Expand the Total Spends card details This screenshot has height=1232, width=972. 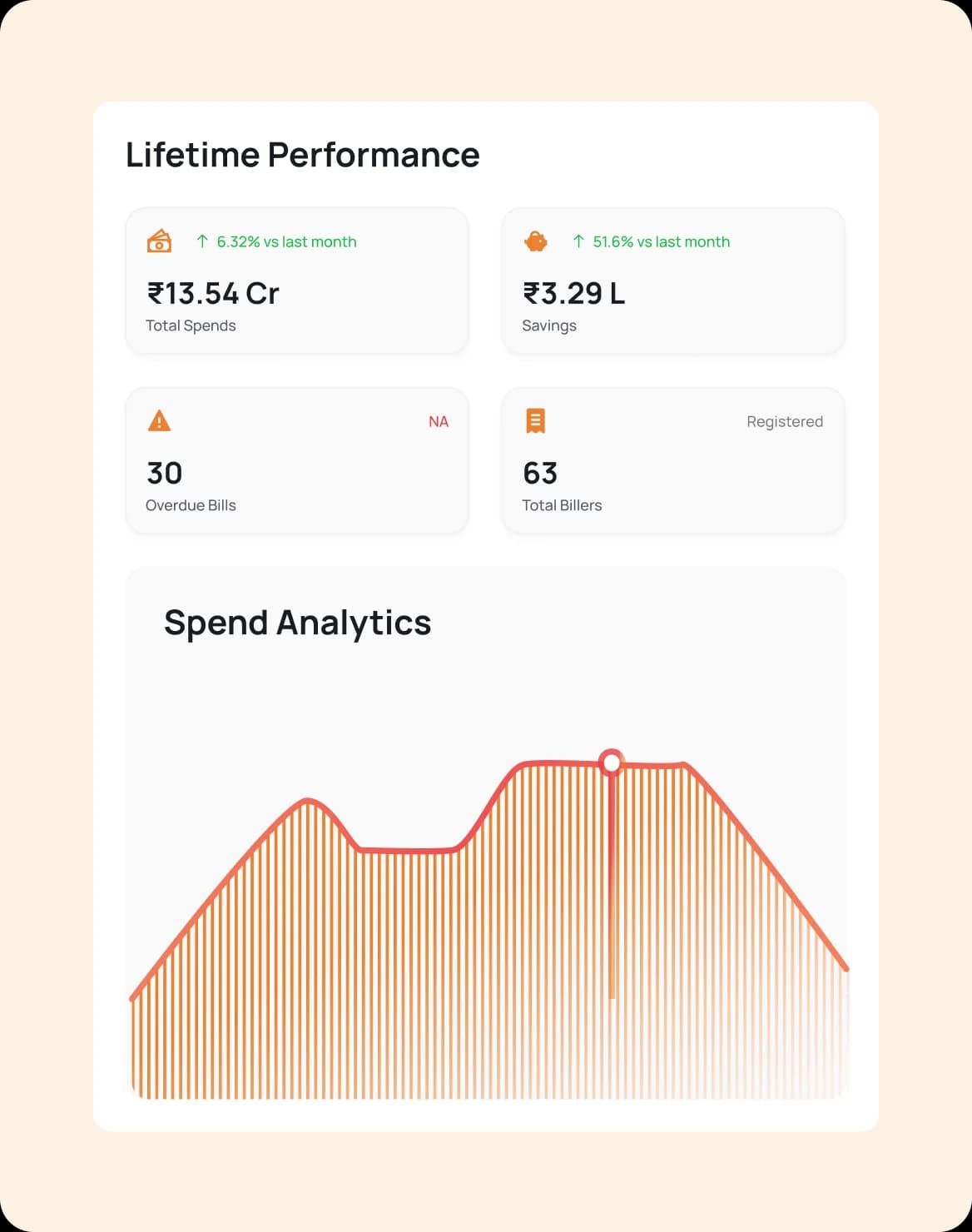[x=297, y=281]
